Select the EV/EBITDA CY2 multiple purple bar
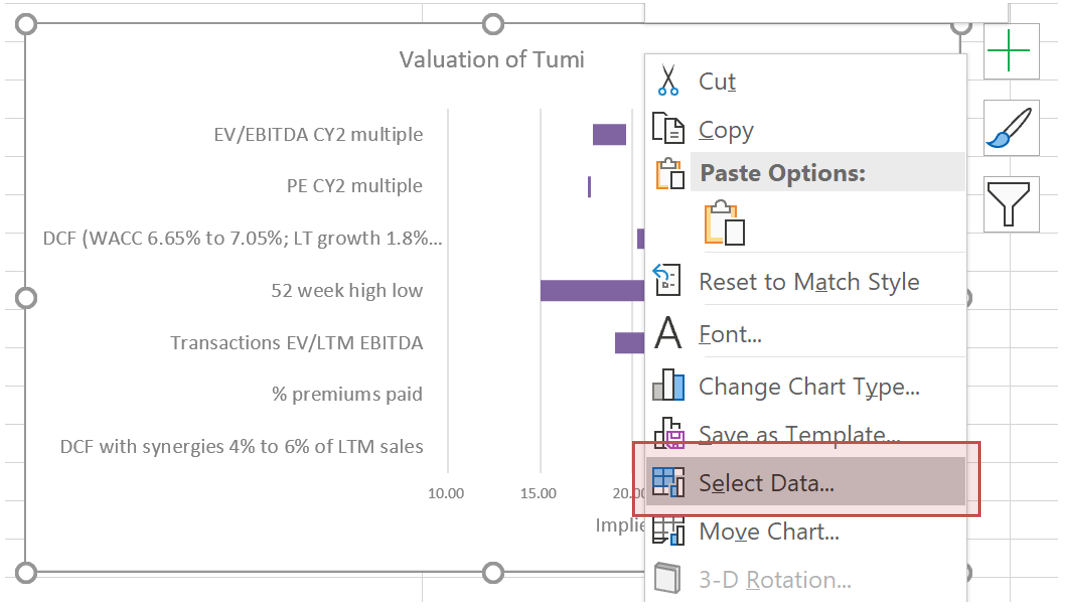Viewport: 1065px width, 612px height. tap(609, 134)
